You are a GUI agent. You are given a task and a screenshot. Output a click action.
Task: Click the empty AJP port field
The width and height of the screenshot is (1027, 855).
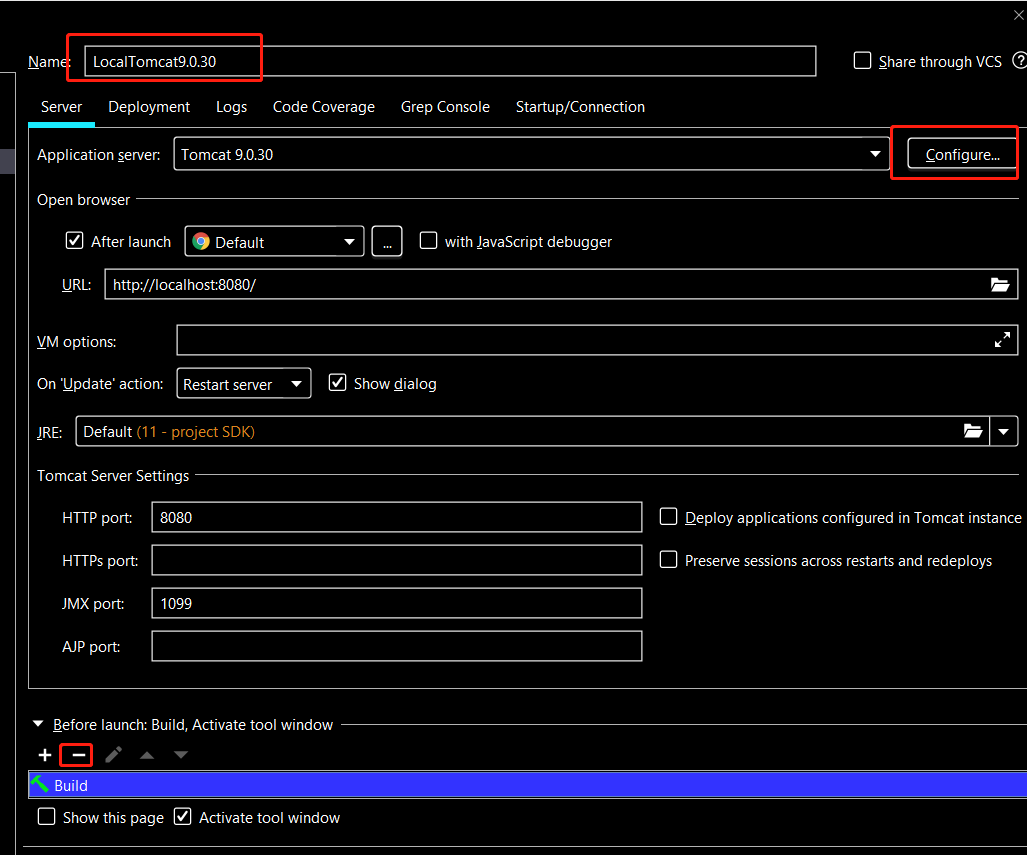[x=396, y=646]
